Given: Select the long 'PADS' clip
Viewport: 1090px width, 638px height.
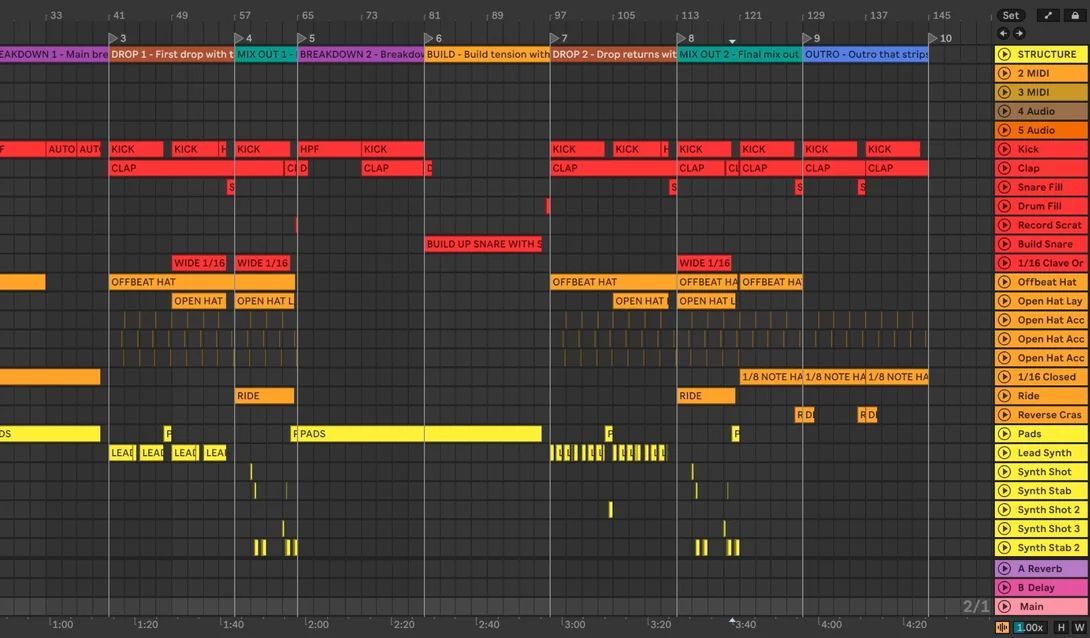Looking at the screenshot, I should click(x=420, y=434).
